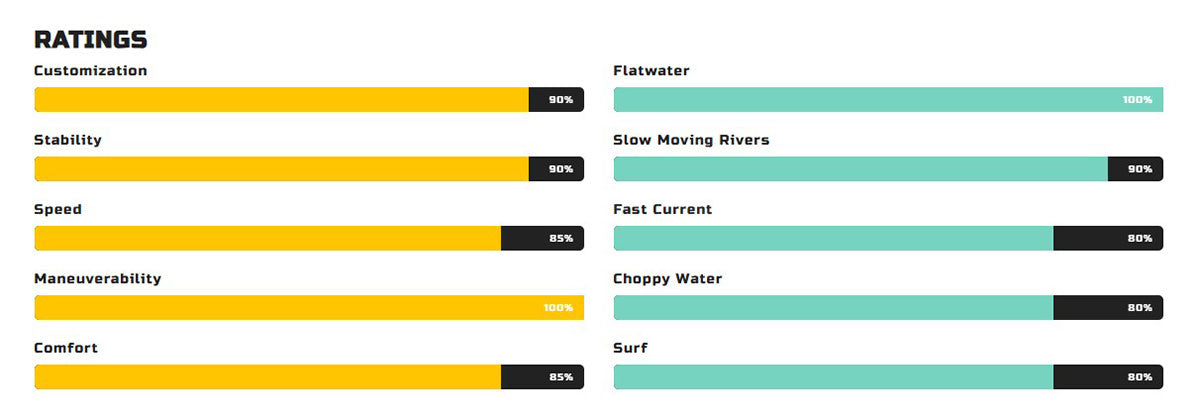Click the Fast Current rating bar
The image size is (1200, 420).
(x=888, y=238)
